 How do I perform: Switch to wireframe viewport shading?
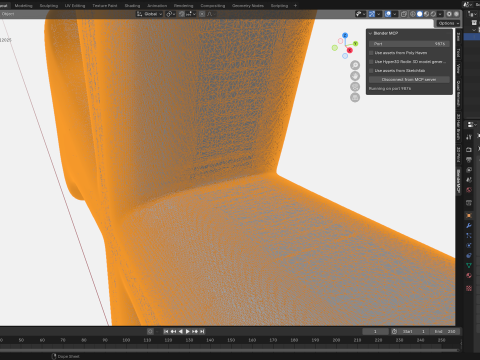click(413, 14)
